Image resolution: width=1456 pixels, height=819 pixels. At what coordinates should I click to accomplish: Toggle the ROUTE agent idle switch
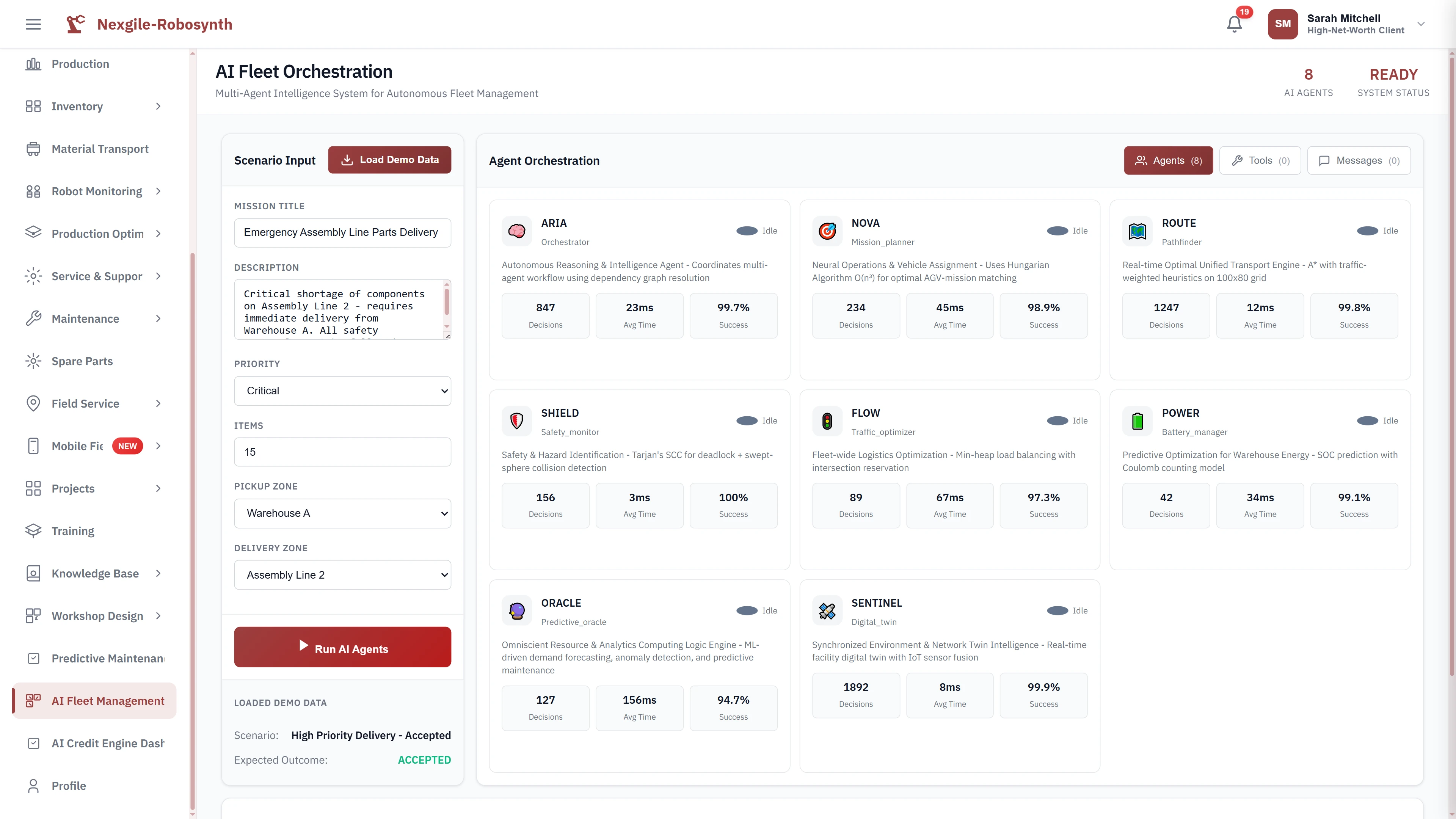click(1368, 231)
